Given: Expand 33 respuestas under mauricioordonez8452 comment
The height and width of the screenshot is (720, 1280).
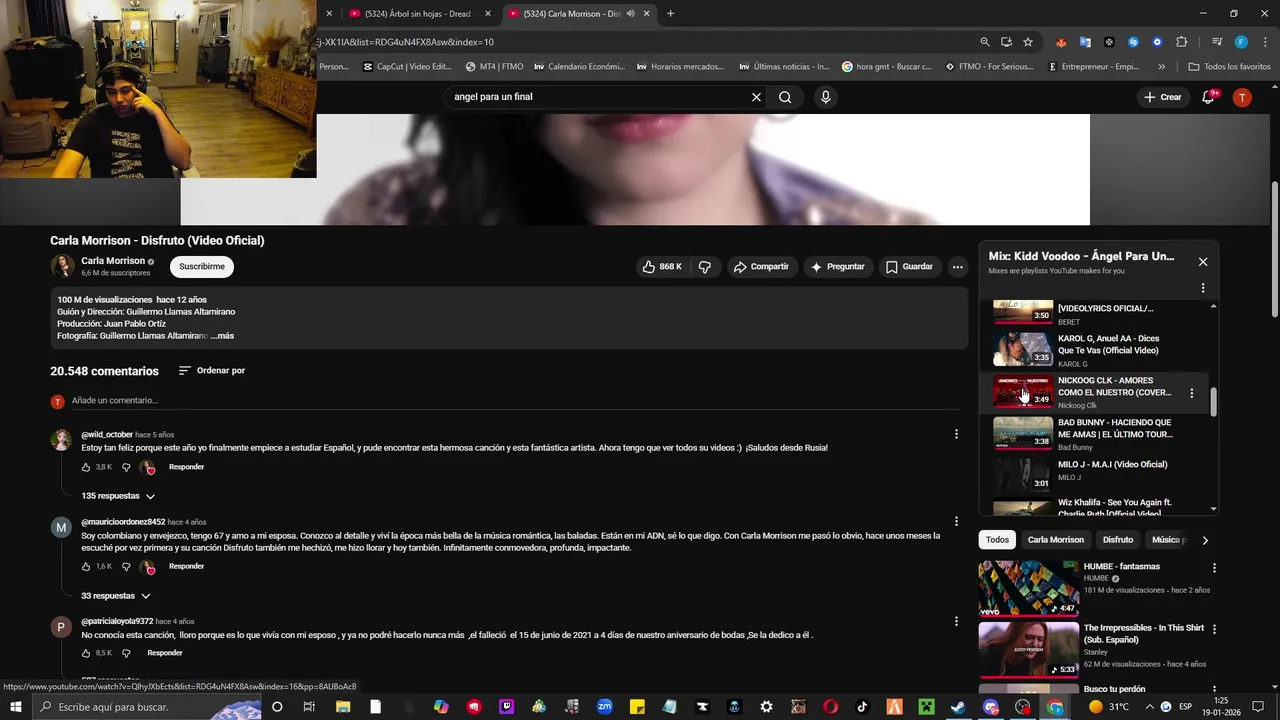Looking at the screenshot, I should pos(115,596).
